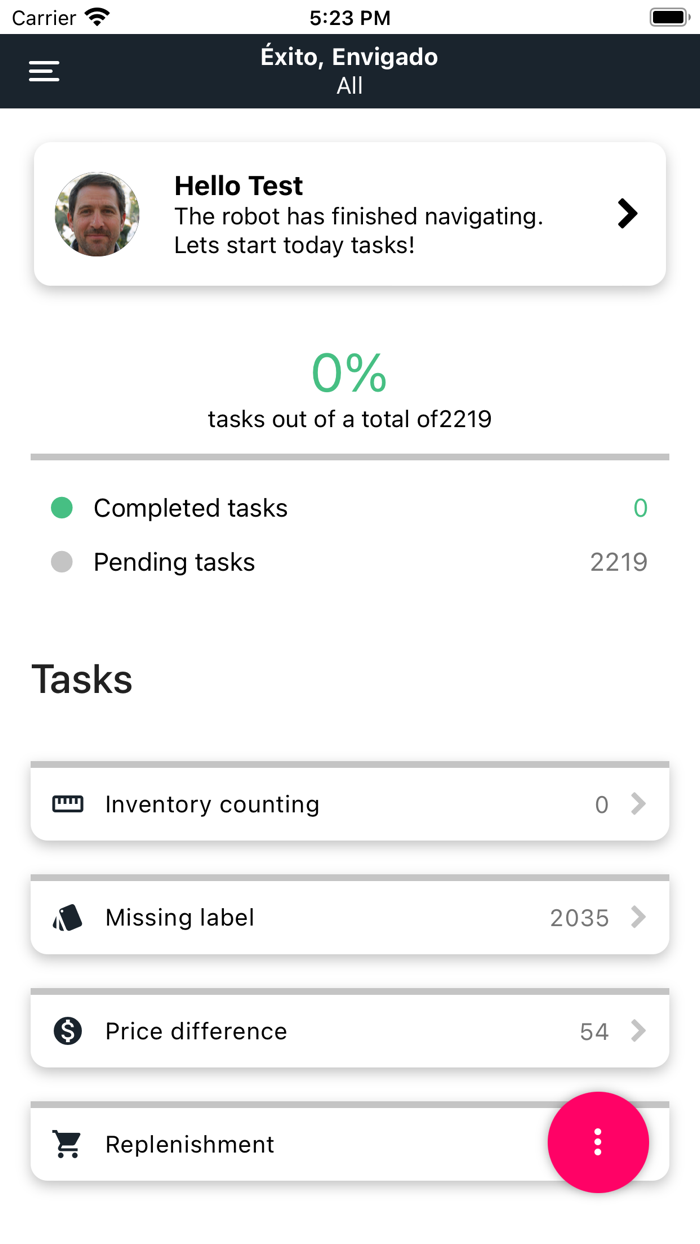Open Pending tasks showing 2219
Viewport: 700px width, 1244px height.
click(619, 562)
